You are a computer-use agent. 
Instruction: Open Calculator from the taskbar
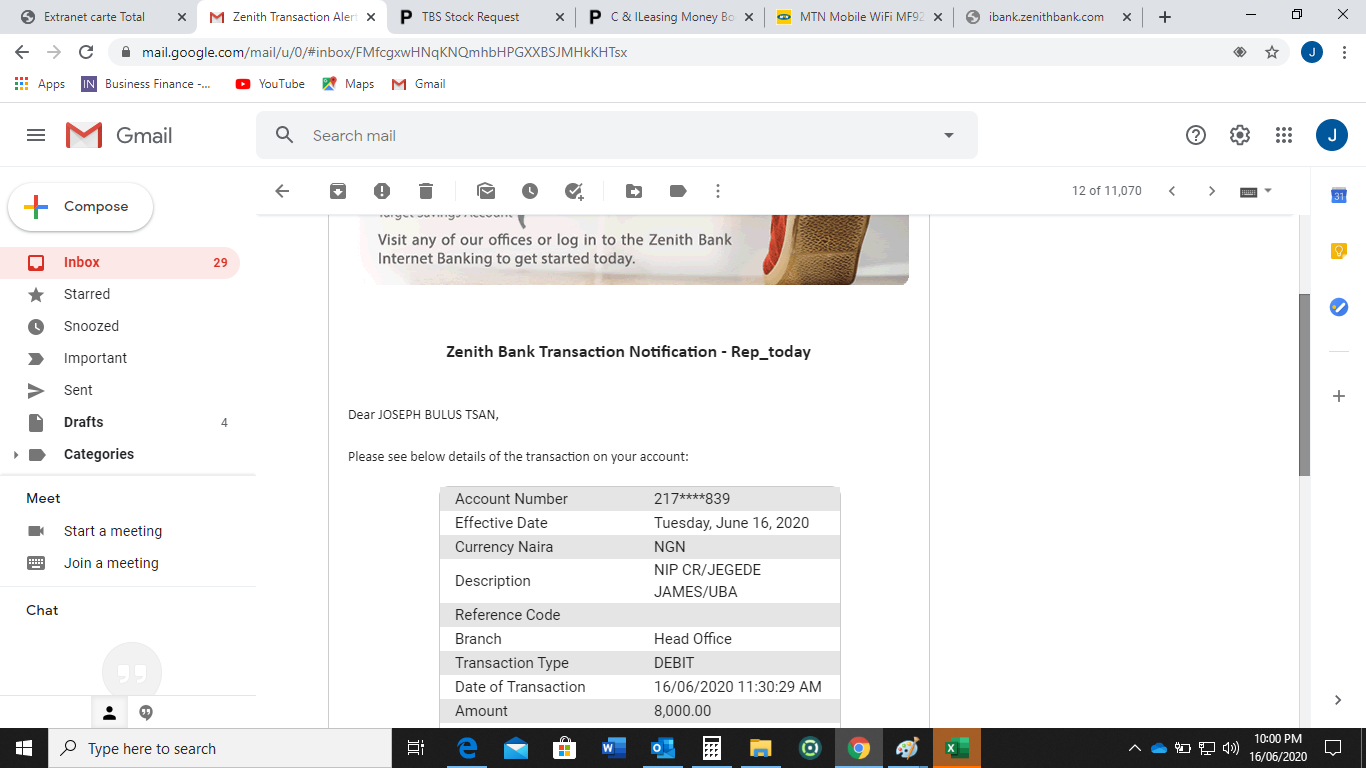click(x=712, y=748)
